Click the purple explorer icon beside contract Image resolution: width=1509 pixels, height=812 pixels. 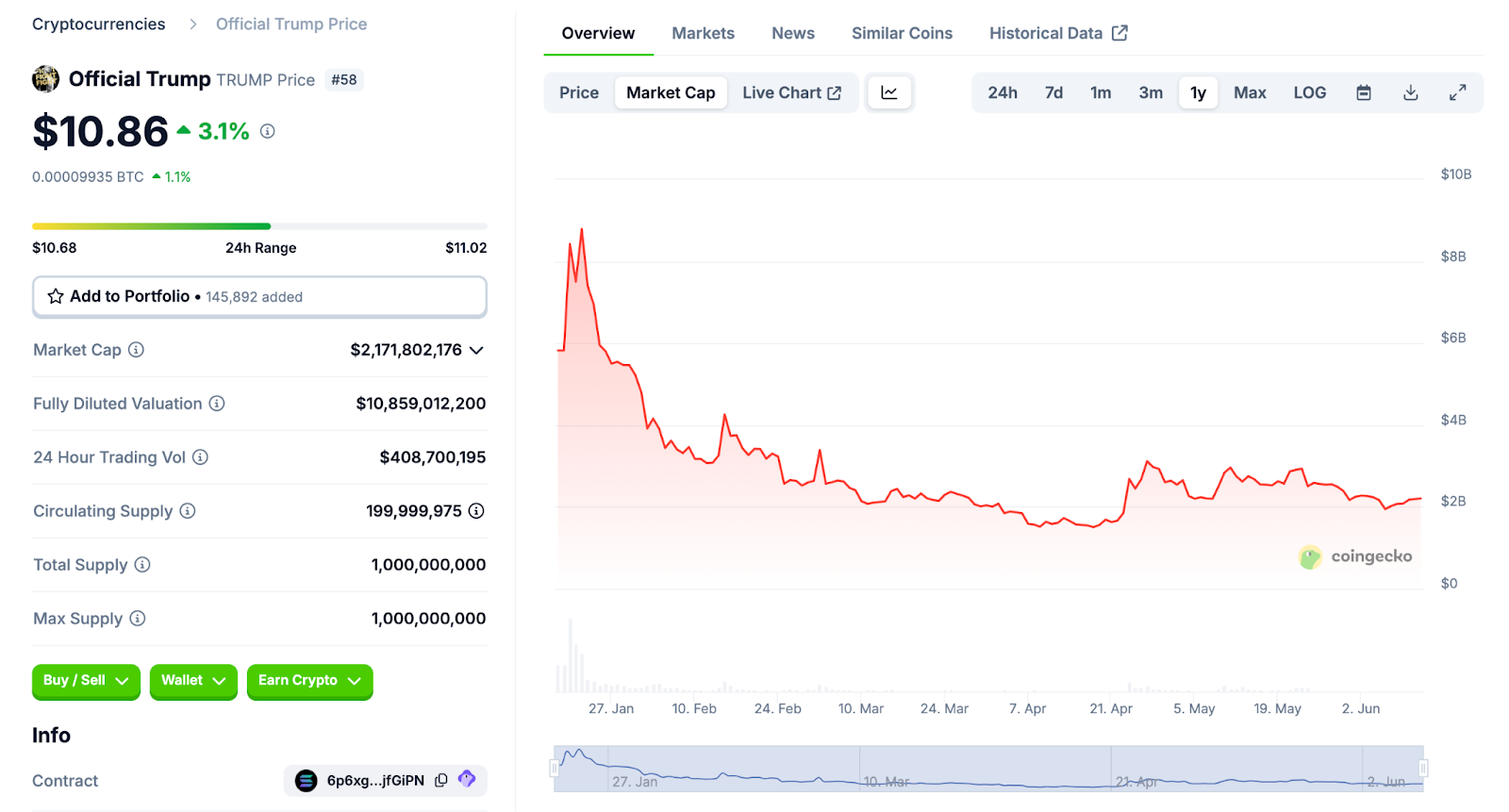tap(467, 779)
